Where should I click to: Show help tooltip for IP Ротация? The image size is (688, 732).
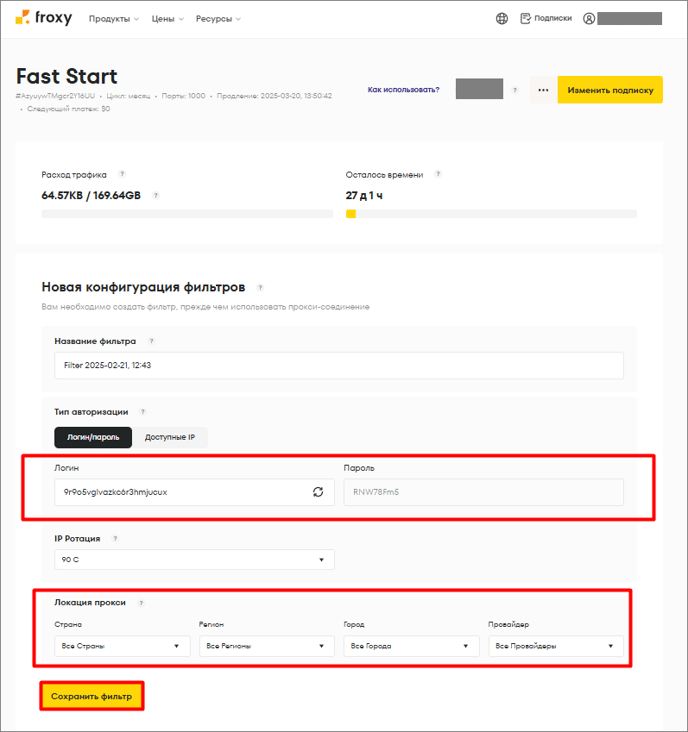[x=115, y=538]
